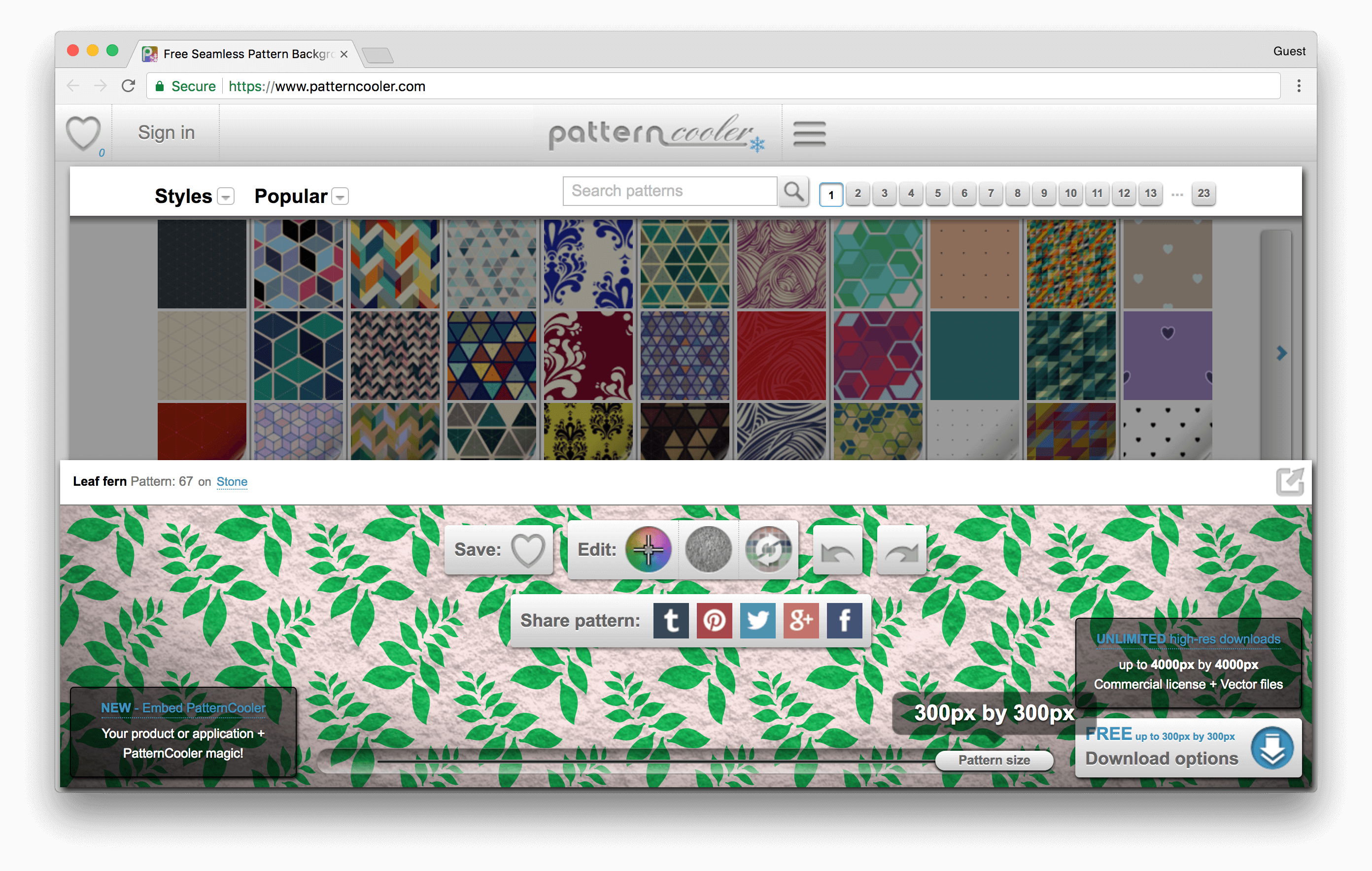Sign in to PatternCooler account
Screen dimensions: 1372x871
click(167, 130)
